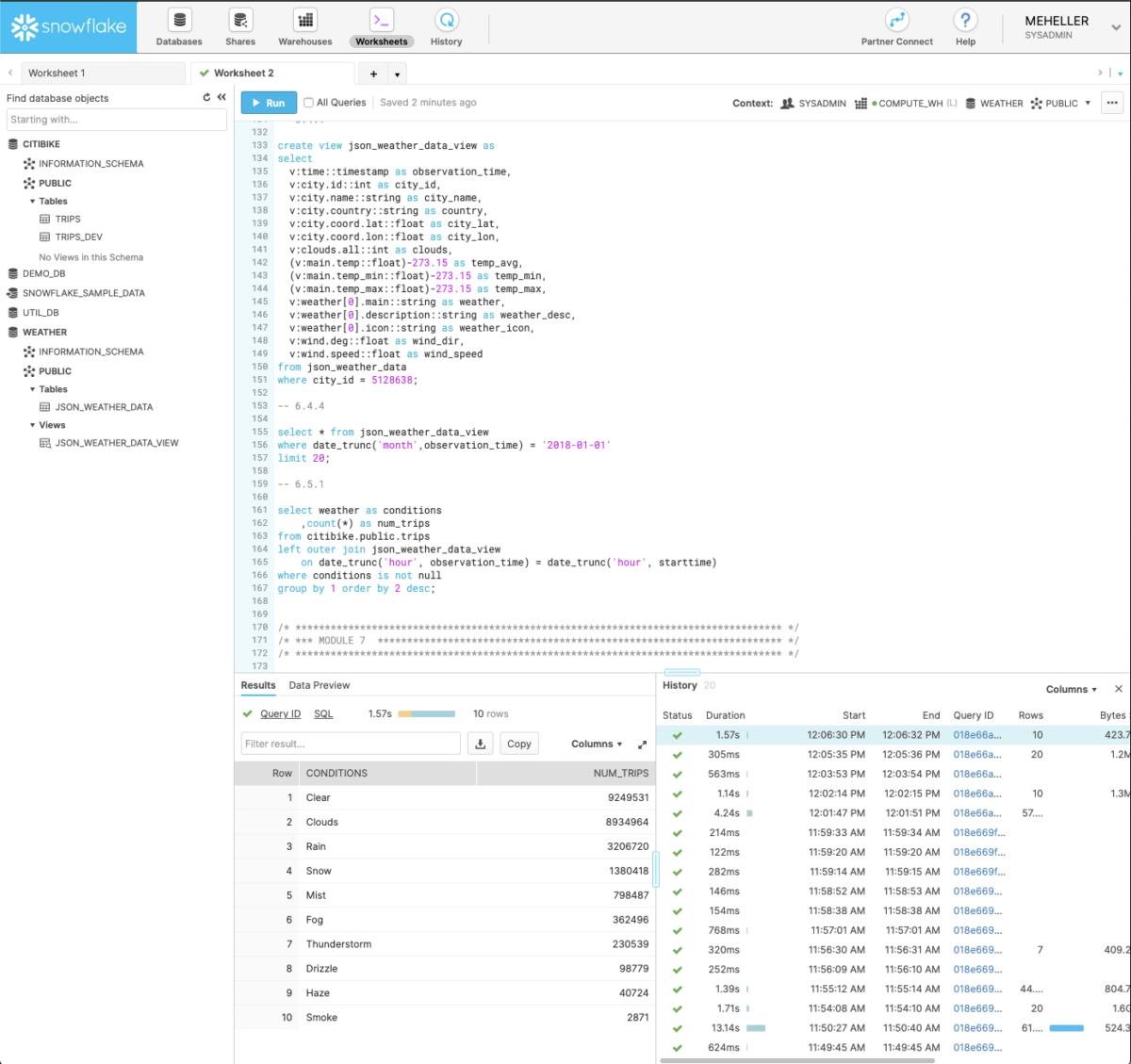The height and width of the screenshot is (1064, 1131).
Task: Open the context settings dropdown arrow
Action: tap(1088, 103)
